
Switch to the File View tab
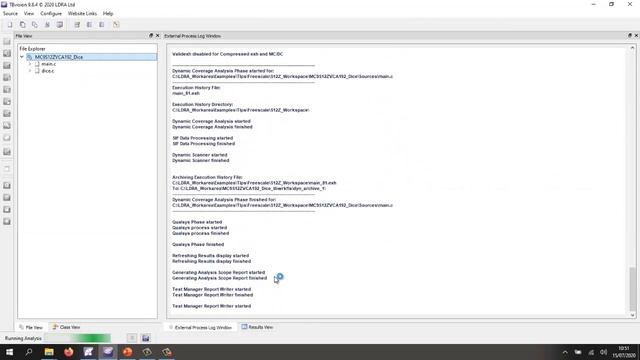click(x=31, y=327)
